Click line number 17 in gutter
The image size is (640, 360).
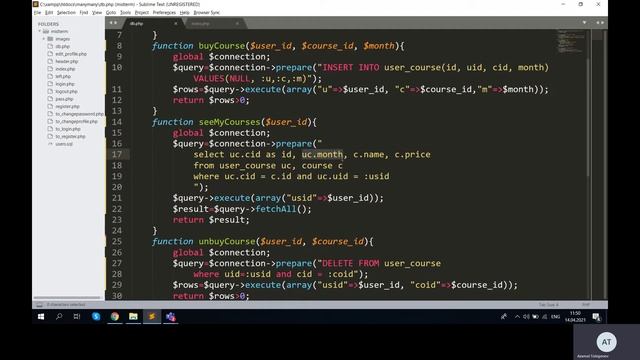coord(117,155)
